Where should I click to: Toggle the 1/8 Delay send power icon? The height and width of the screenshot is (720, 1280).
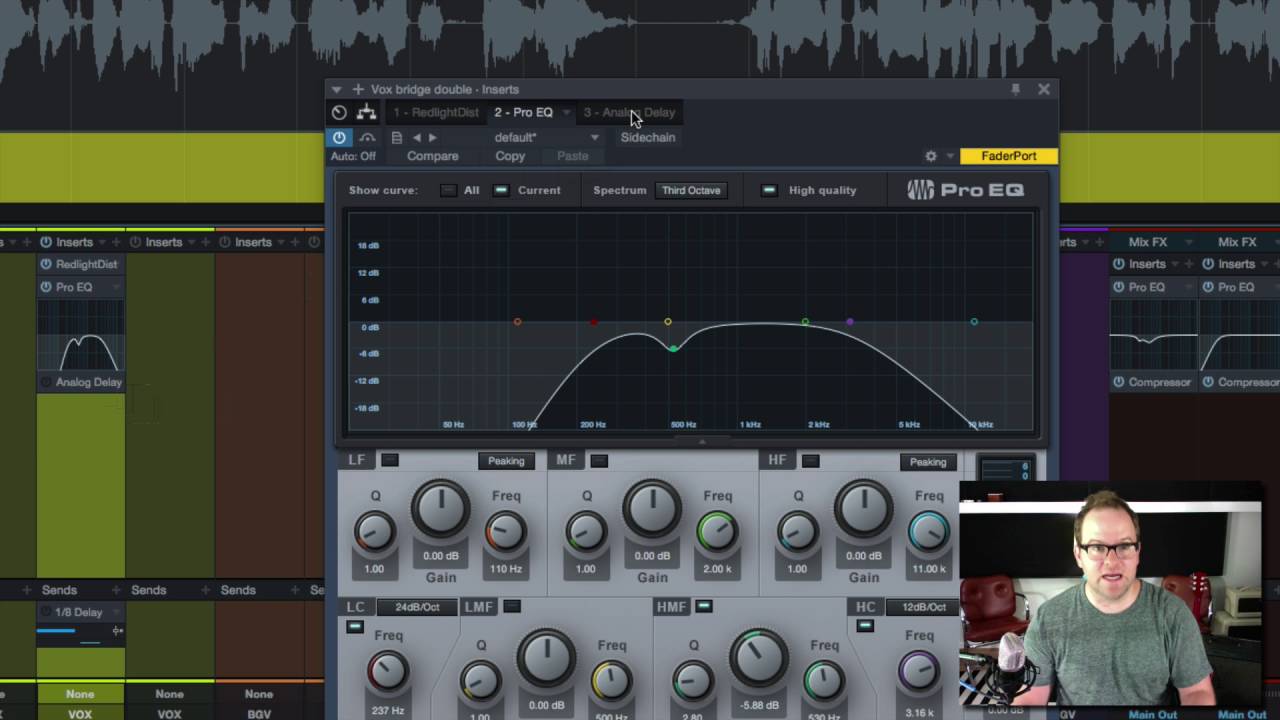46,612
